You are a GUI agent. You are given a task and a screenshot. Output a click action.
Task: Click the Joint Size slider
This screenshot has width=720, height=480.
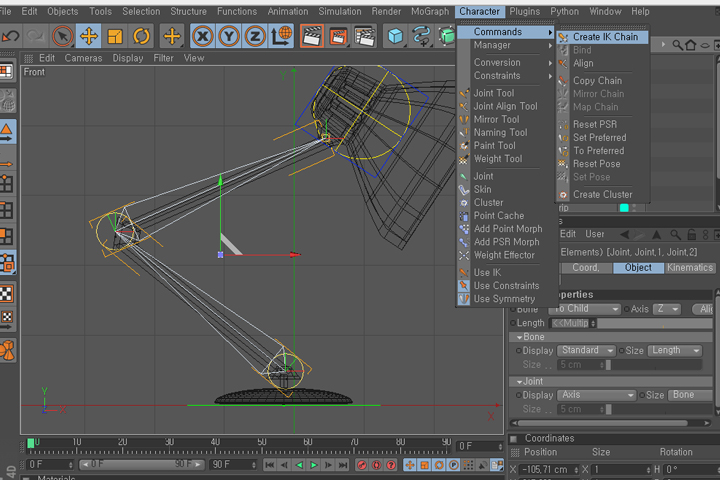click(x=659, y=409)
